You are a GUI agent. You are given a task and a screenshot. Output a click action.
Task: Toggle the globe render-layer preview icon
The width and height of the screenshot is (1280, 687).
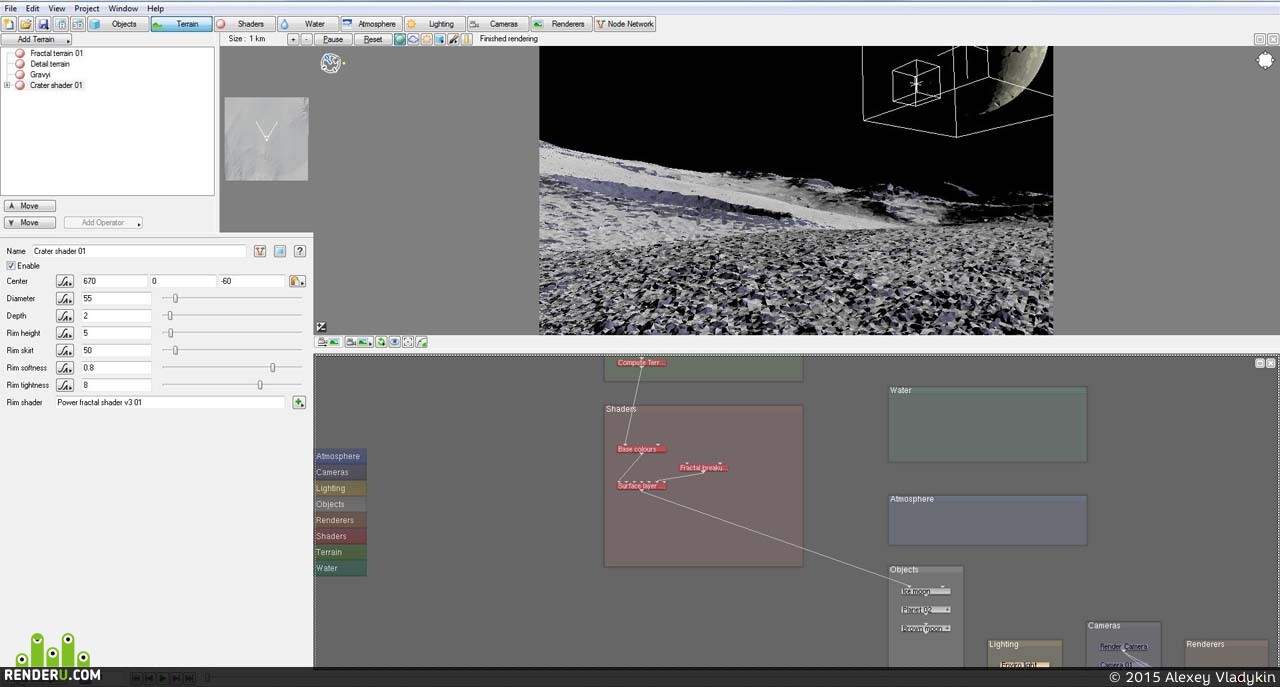click(x=400, y=39)
